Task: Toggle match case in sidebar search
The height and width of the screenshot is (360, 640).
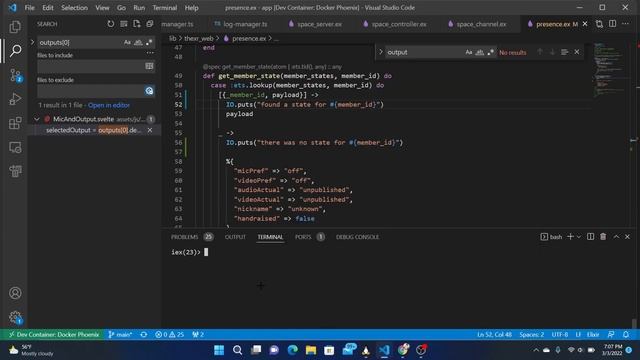Action: (x=127, y=42)
